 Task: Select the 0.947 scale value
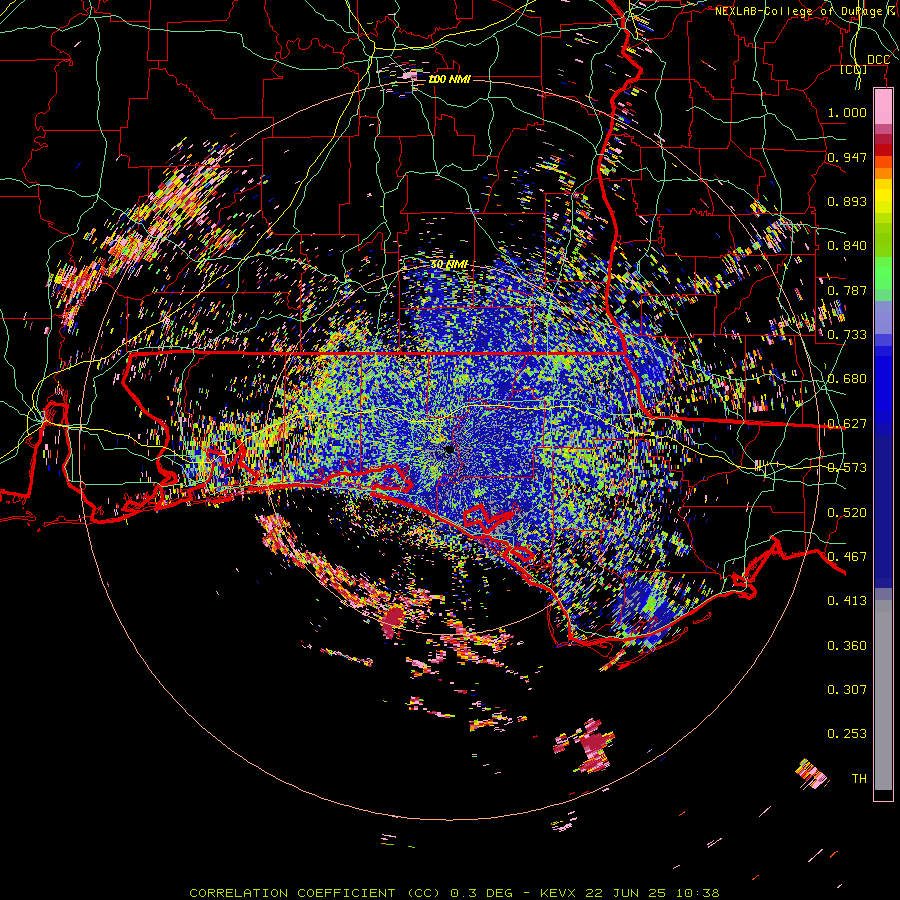tap(847, 157)
